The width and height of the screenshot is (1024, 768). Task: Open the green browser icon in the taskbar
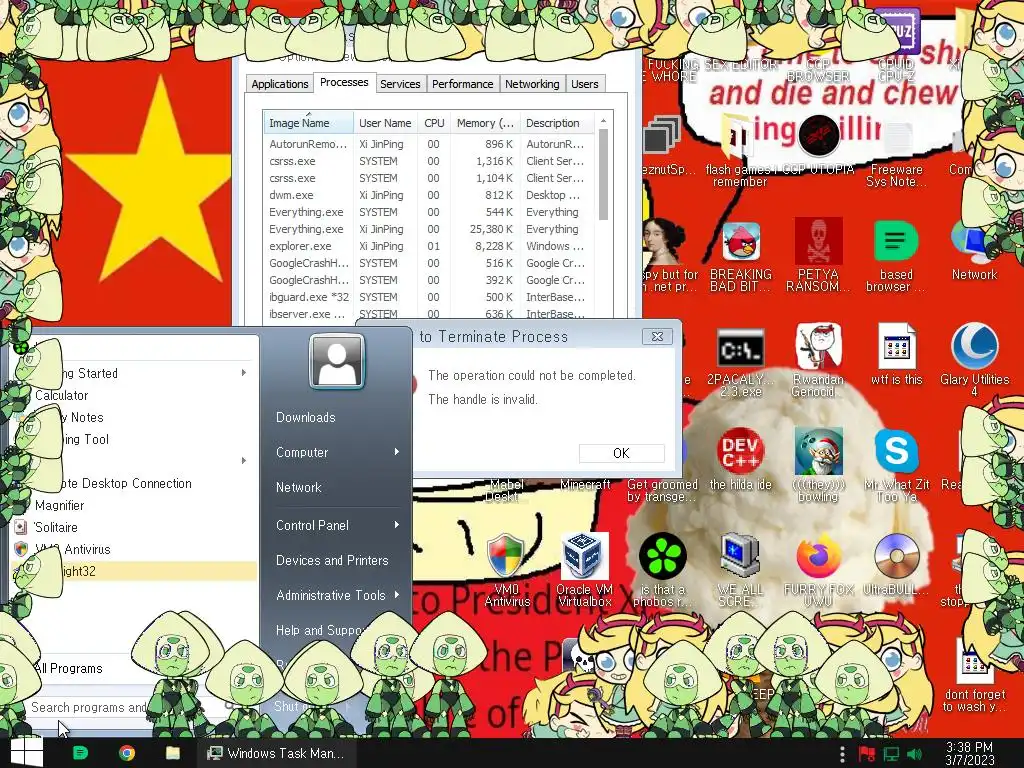[x=80, y=753]
